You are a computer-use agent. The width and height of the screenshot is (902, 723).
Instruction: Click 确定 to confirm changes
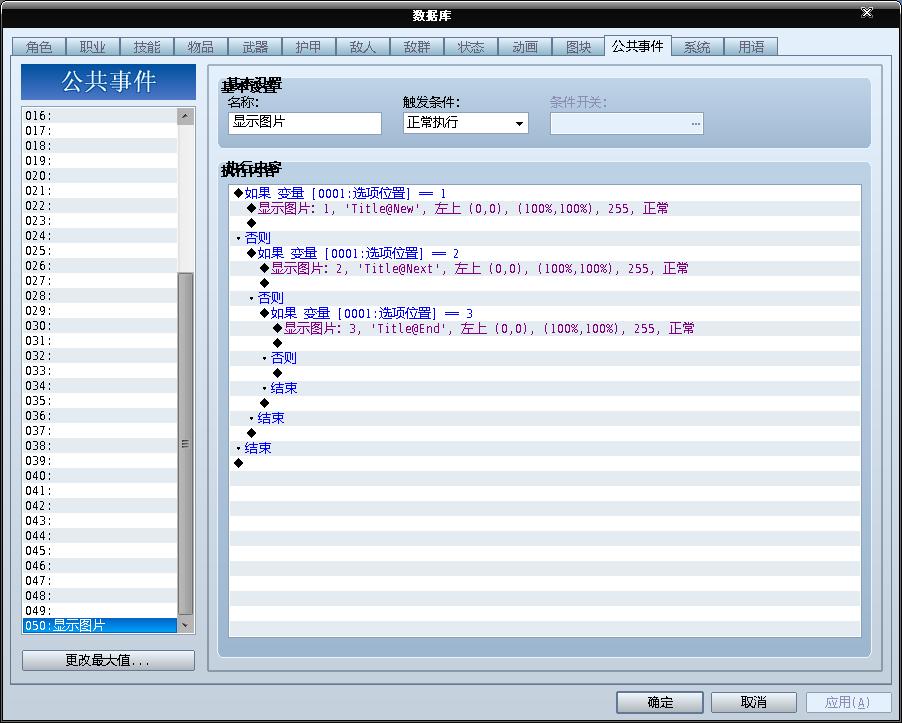660,702
